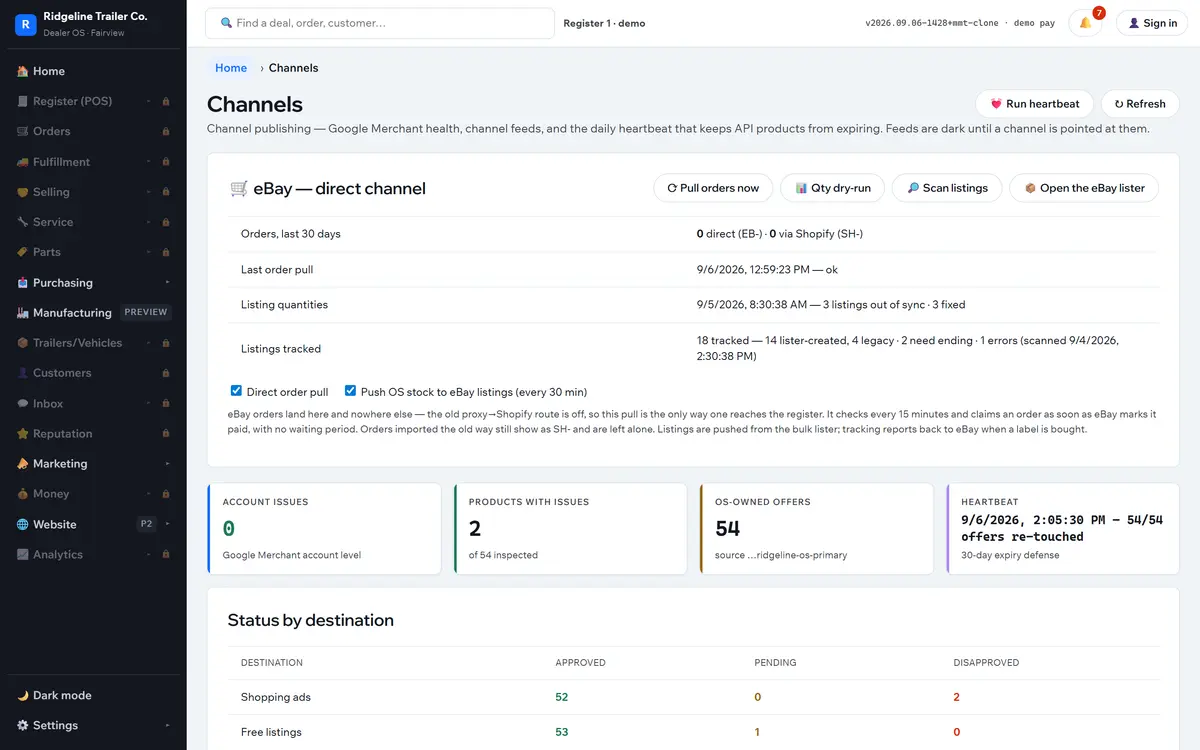Click the Orders cart icon in sidebar
The height and width of the screenshot is (750, 1200).
point(23,131)
